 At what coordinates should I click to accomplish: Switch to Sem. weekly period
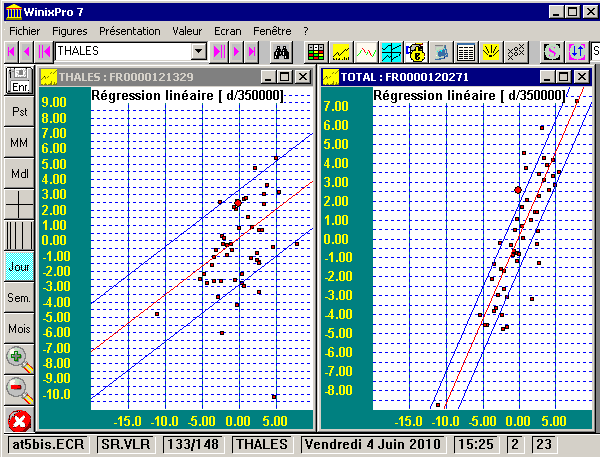click(x=20, y=298)
